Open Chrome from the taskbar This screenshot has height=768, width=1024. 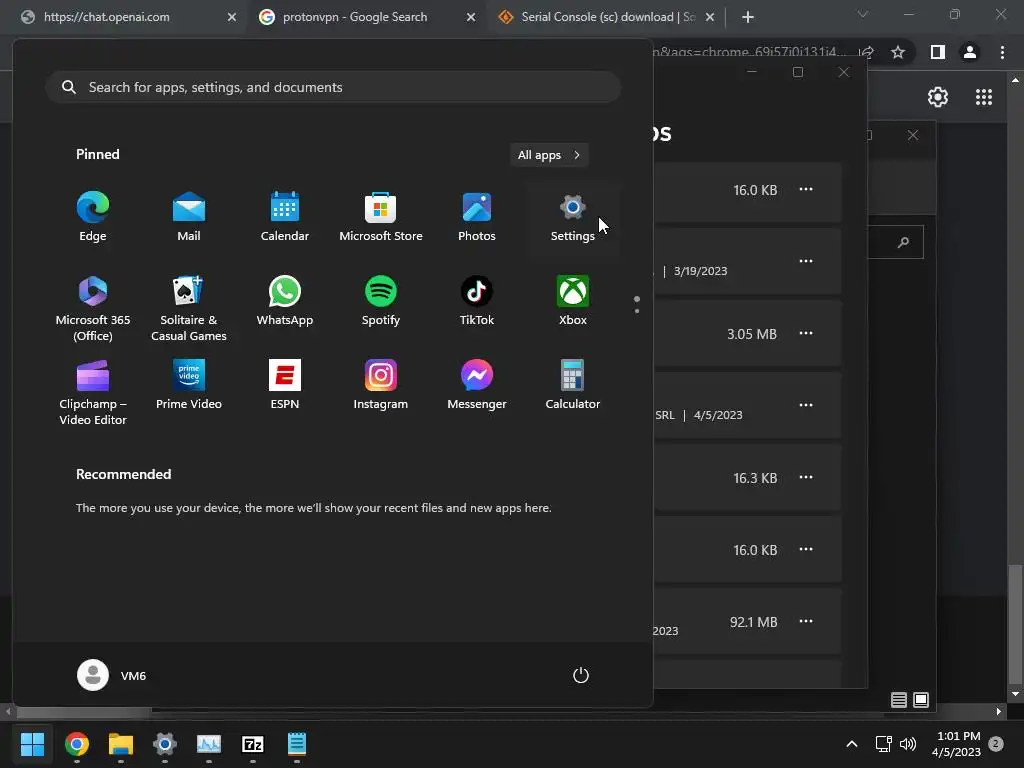(76, 744)
